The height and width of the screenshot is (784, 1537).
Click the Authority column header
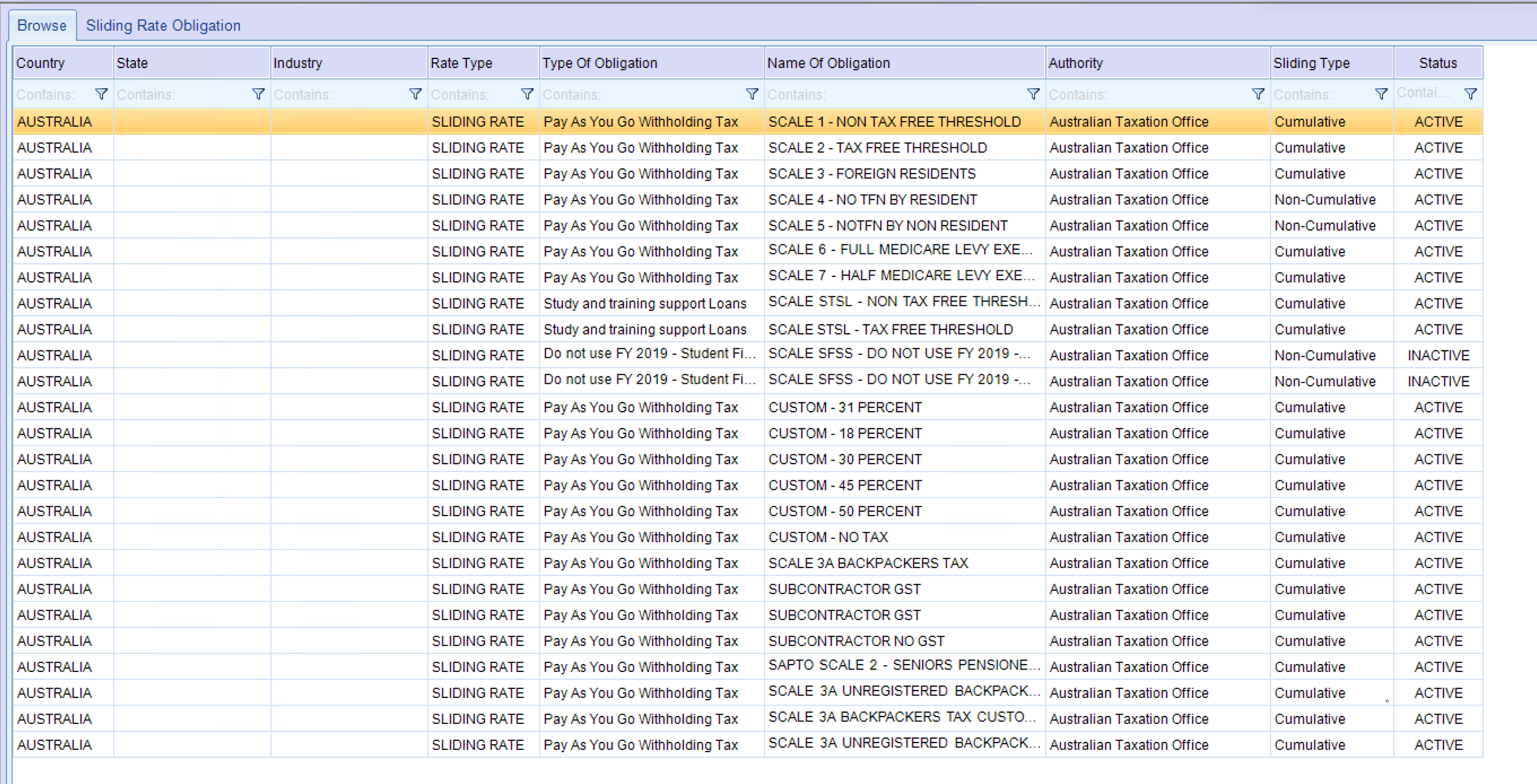point(1075,63)
